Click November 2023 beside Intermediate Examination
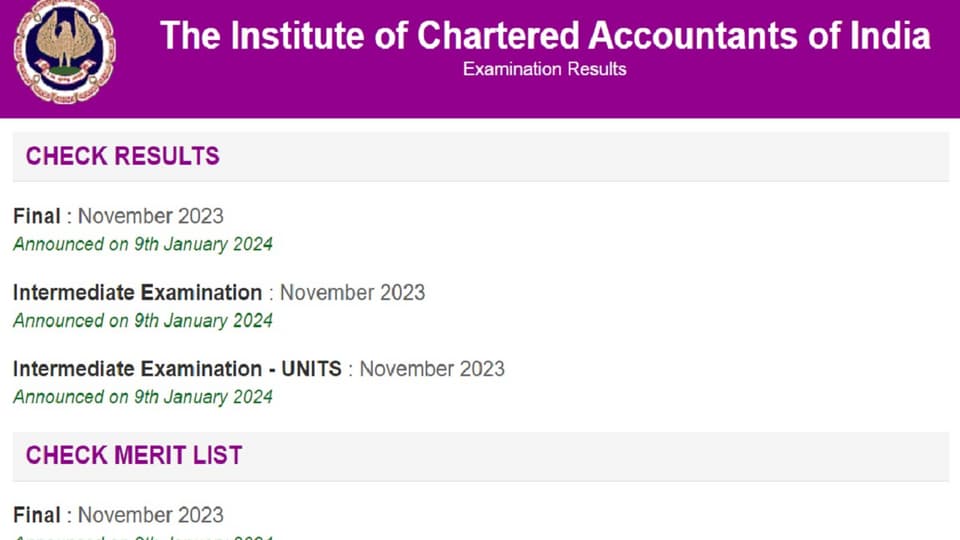 (353, 293)
